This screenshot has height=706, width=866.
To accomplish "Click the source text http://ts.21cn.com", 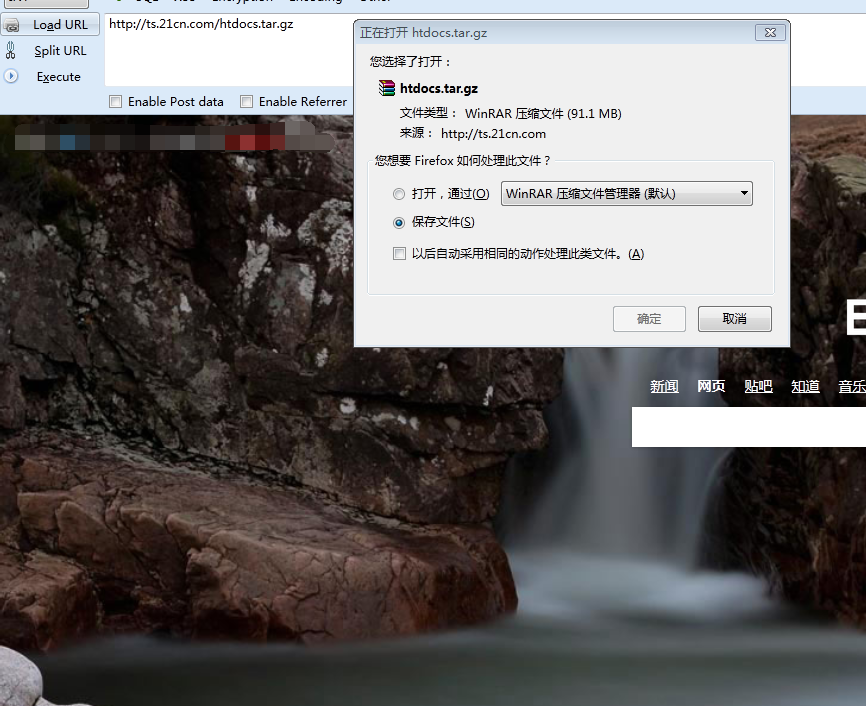I will (493, 134).
